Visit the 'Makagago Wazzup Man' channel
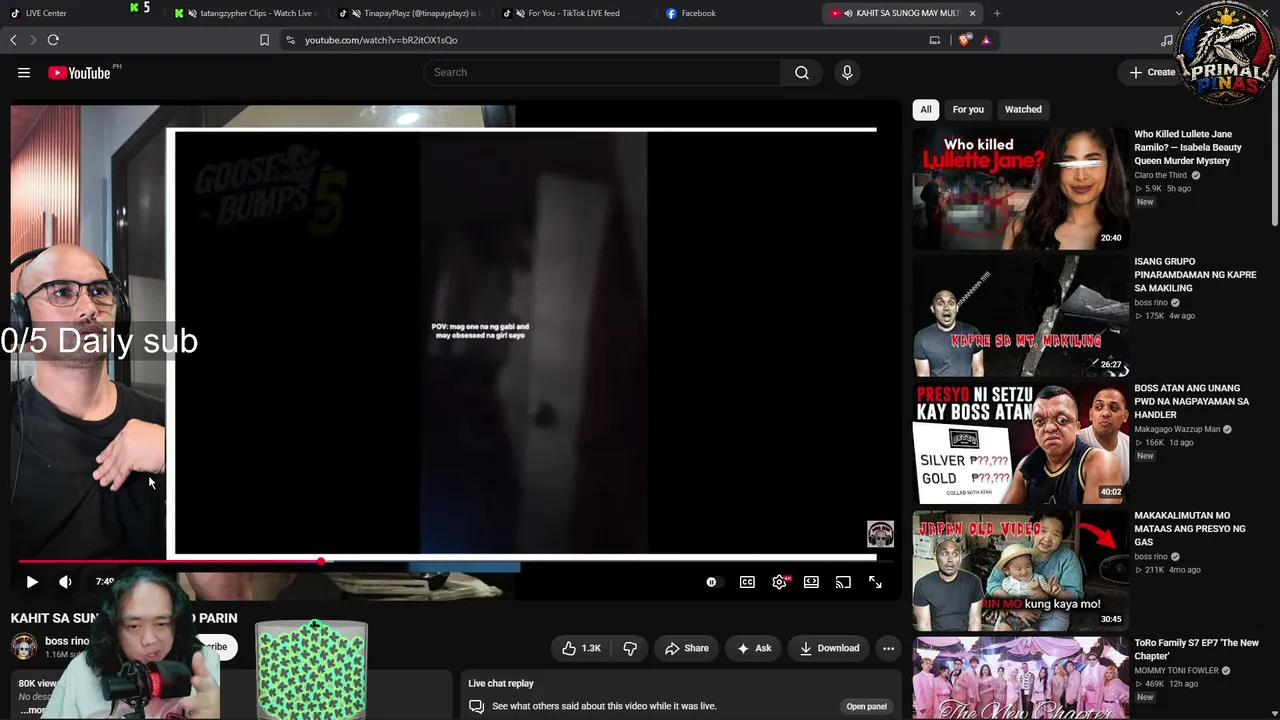 click(x=1177, y=429)
